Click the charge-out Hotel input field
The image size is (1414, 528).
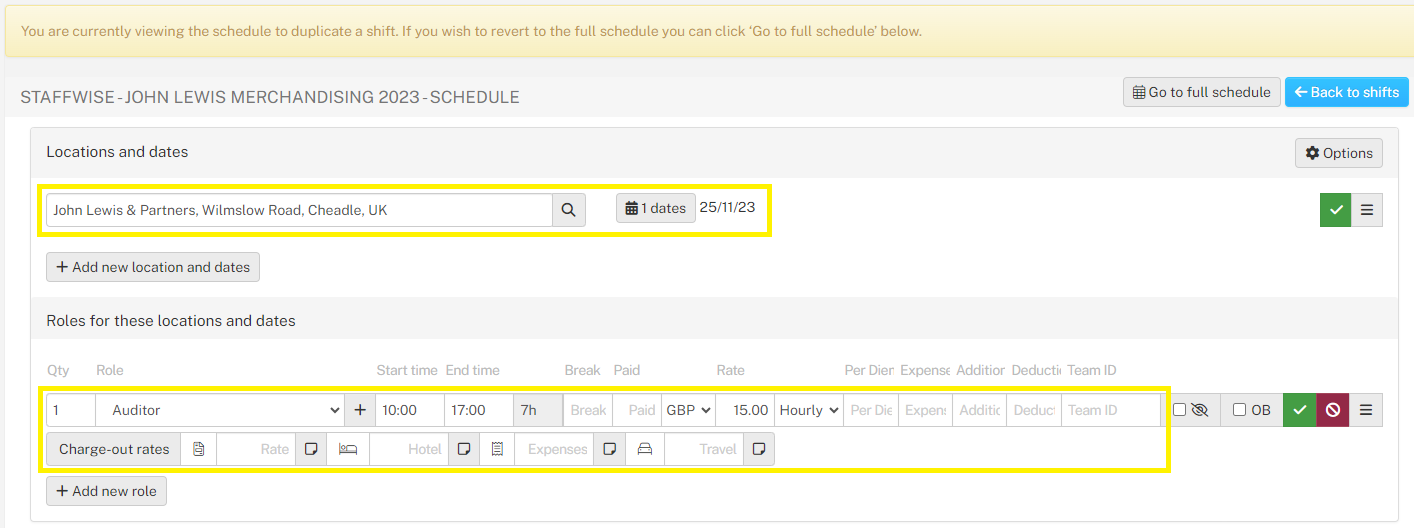click(409, 449)
